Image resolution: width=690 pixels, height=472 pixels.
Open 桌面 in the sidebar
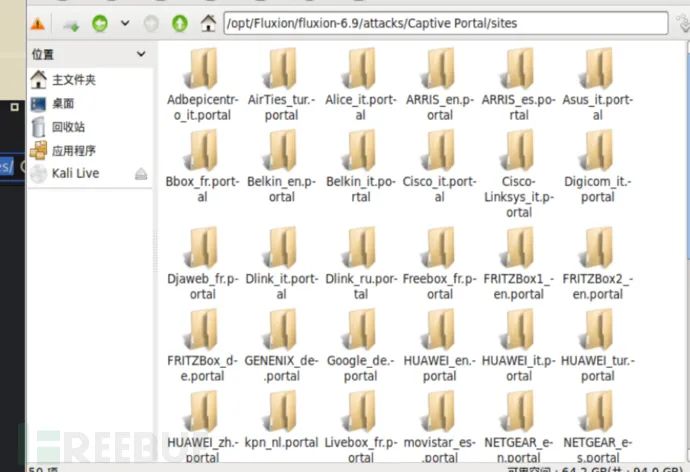coord(52,104)
